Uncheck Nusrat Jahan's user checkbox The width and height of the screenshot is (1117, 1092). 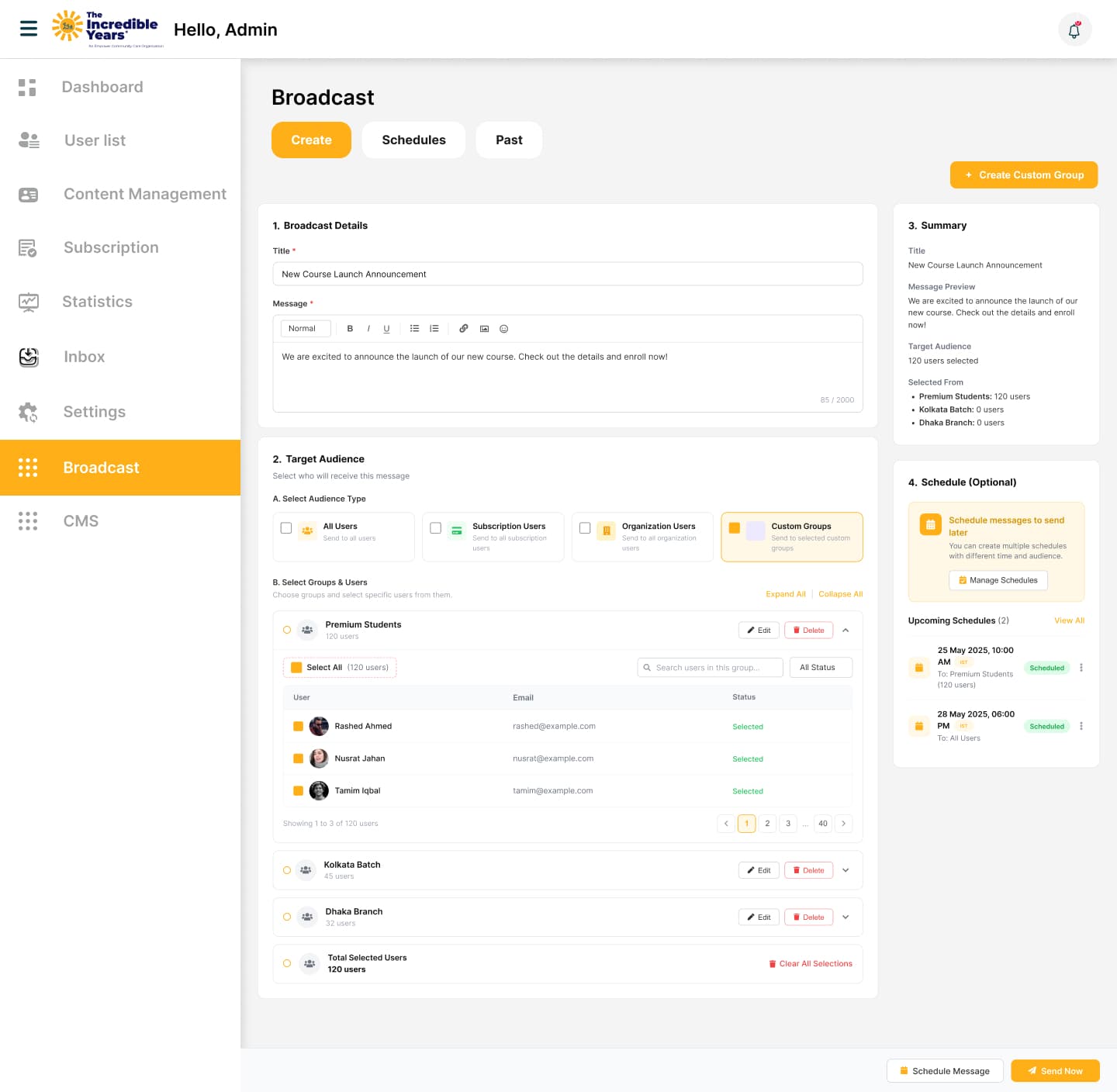298,759
